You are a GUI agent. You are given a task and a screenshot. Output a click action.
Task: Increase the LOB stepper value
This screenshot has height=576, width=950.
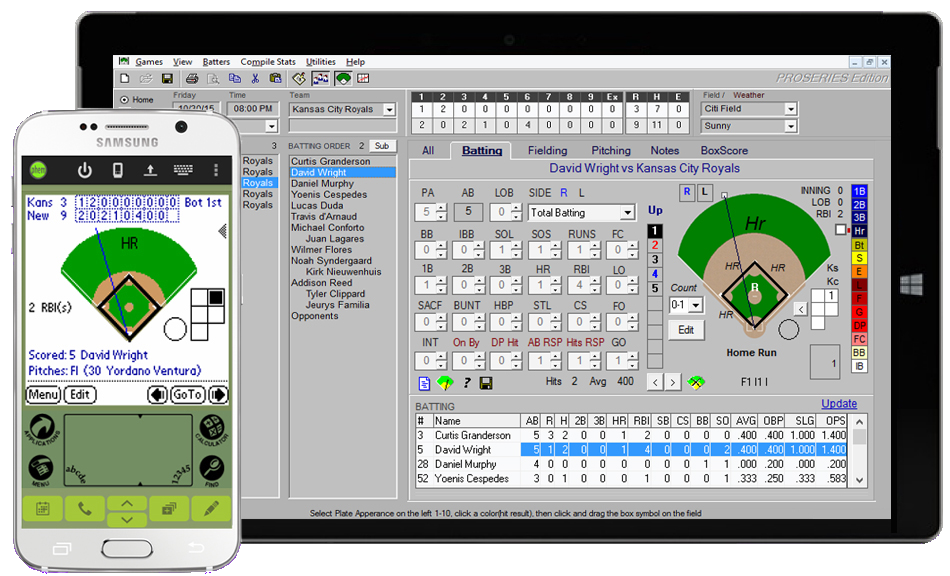click(x=516, y=208)
